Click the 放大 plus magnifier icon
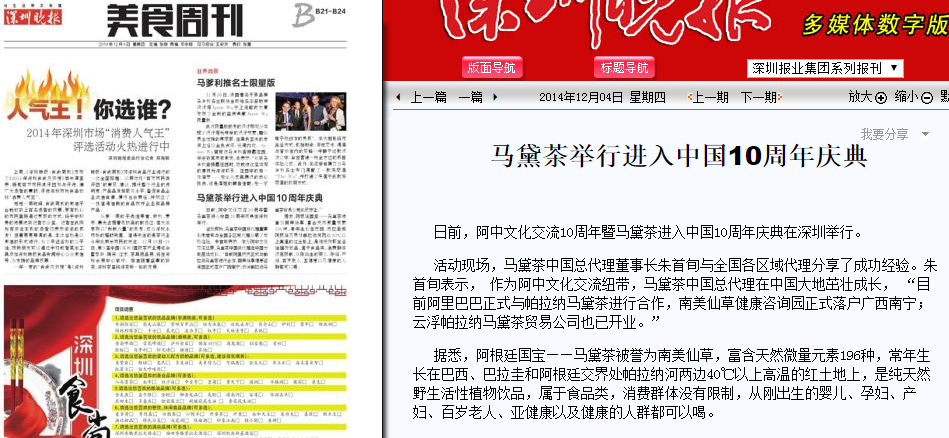This screenshot has height=438, width=949. [881, 97]
